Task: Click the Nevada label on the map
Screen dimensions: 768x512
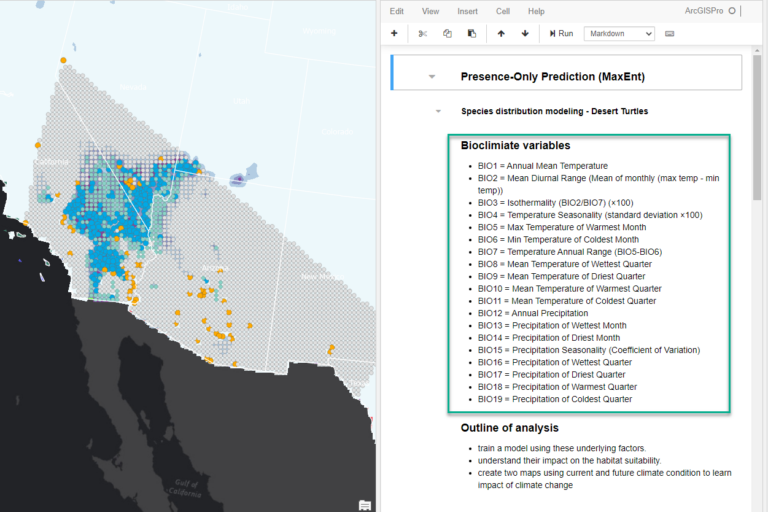Action: (133, 87)
